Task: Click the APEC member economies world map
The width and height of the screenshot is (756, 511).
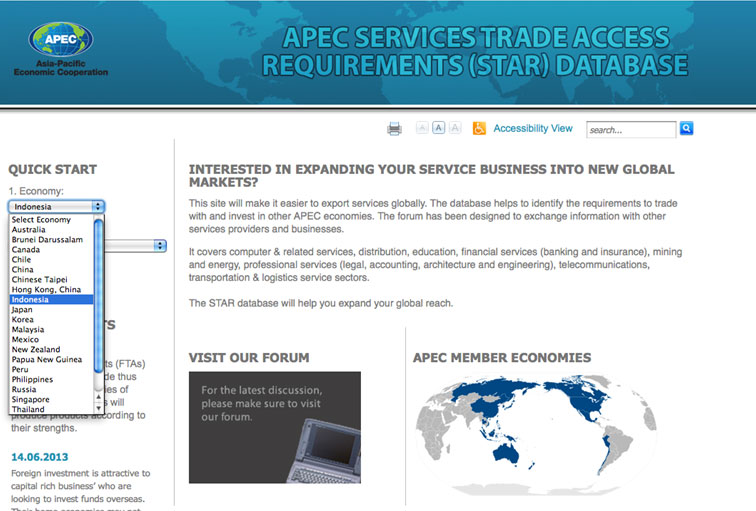Action: point(536,434)
